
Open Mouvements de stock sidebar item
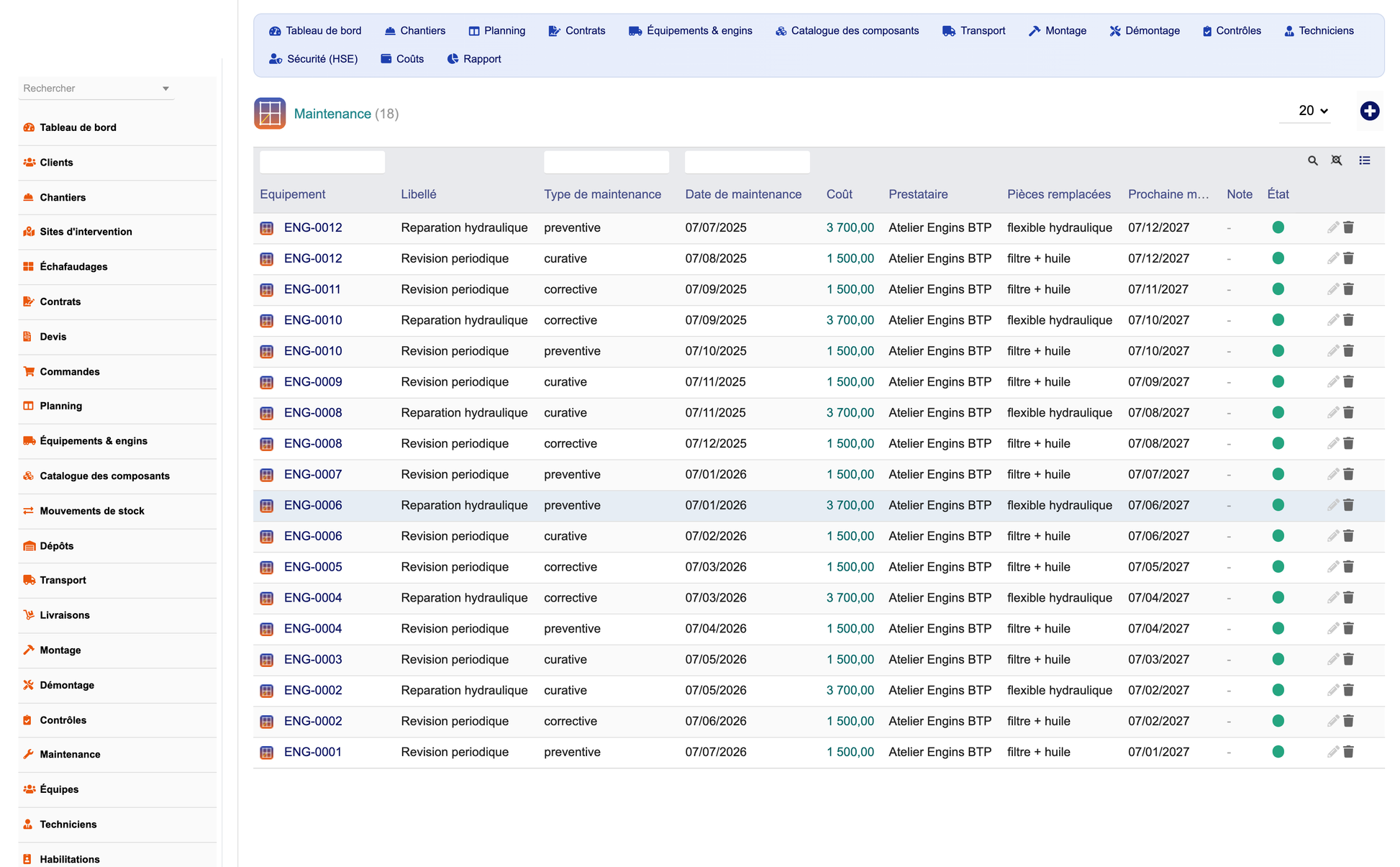pos(117,511)
